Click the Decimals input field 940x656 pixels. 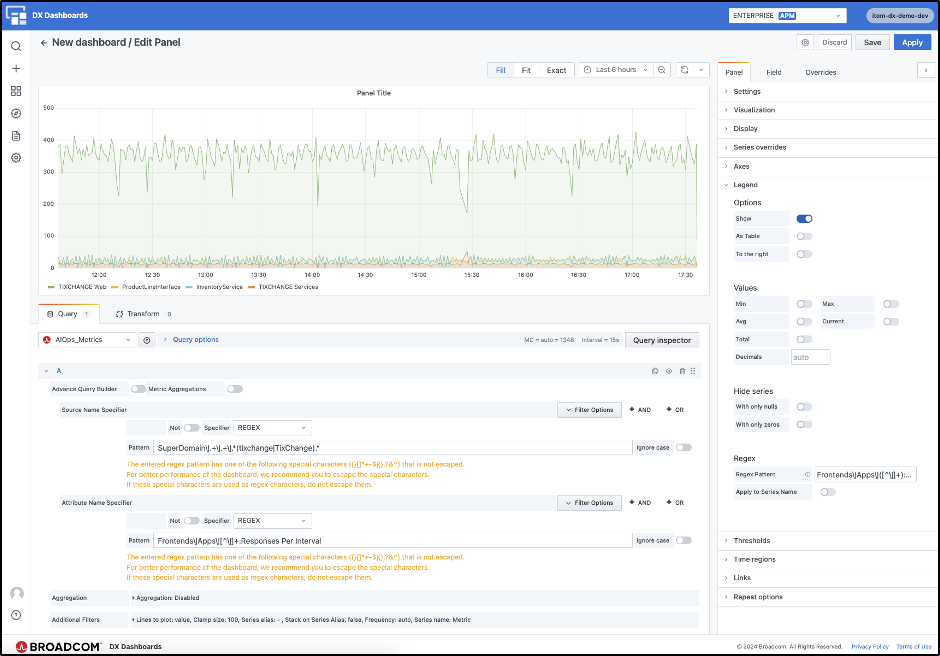810,357
